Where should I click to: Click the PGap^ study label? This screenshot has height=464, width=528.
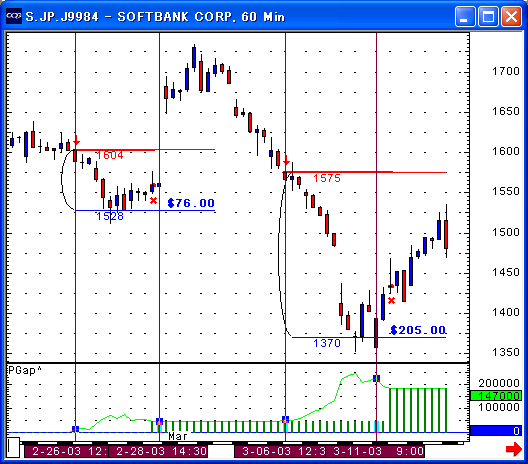pos(25,370)
